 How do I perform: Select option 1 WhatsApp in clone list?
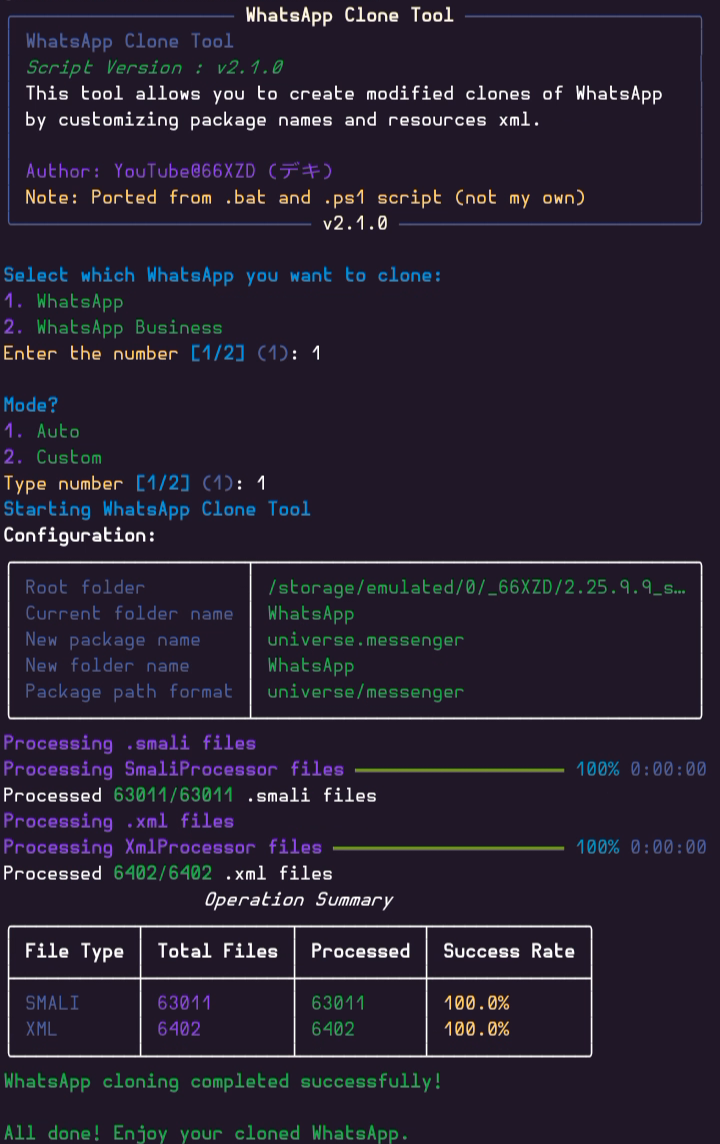click(x=63, y=301)
